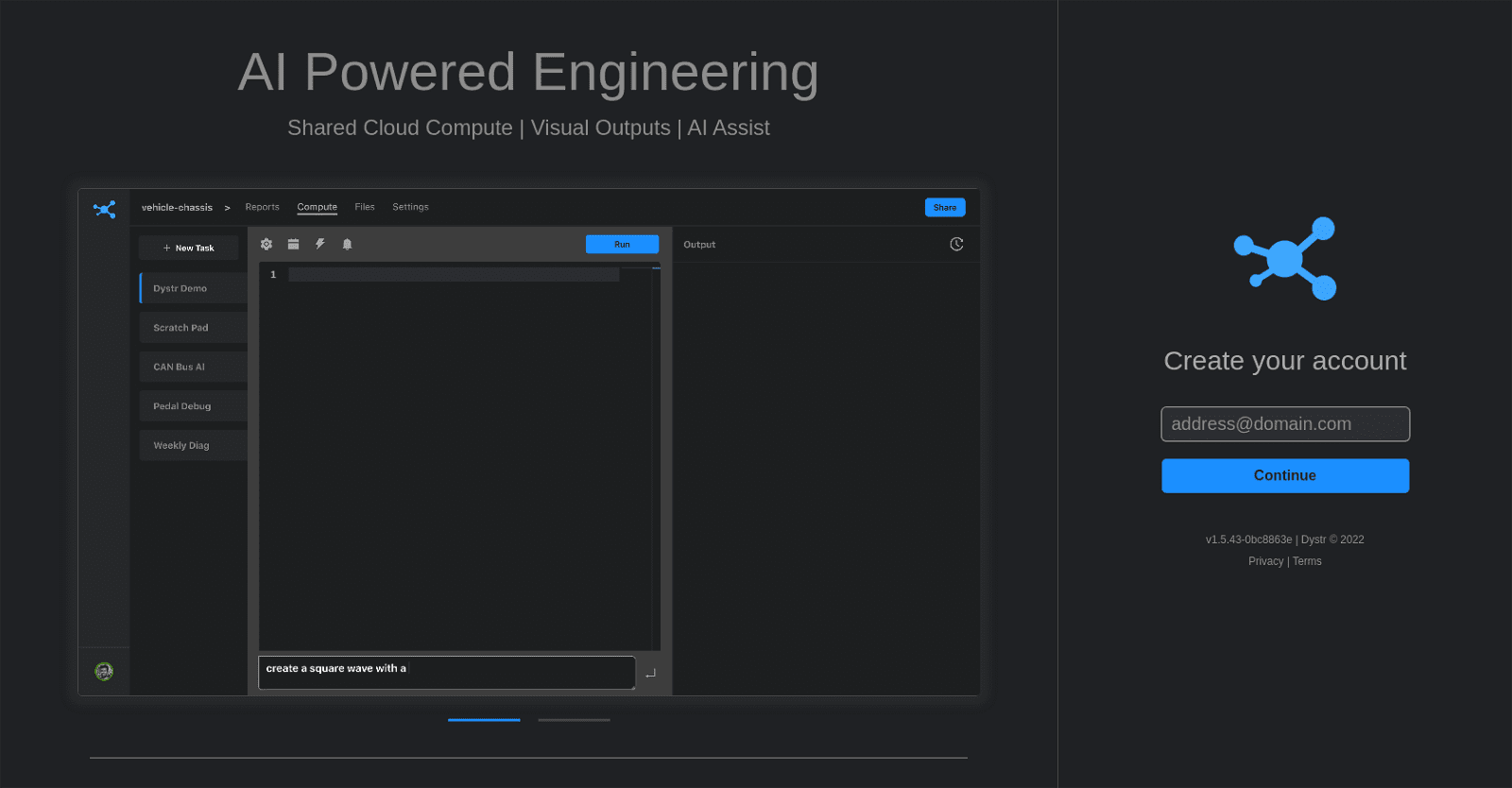Focus the email address input field

1284,424
